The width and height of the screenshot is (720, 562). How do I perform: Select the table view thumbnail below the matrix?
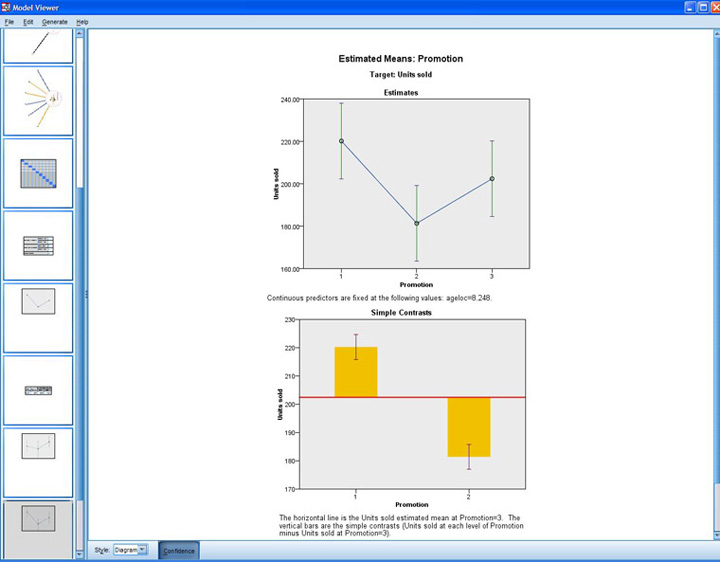pos(38,245)
